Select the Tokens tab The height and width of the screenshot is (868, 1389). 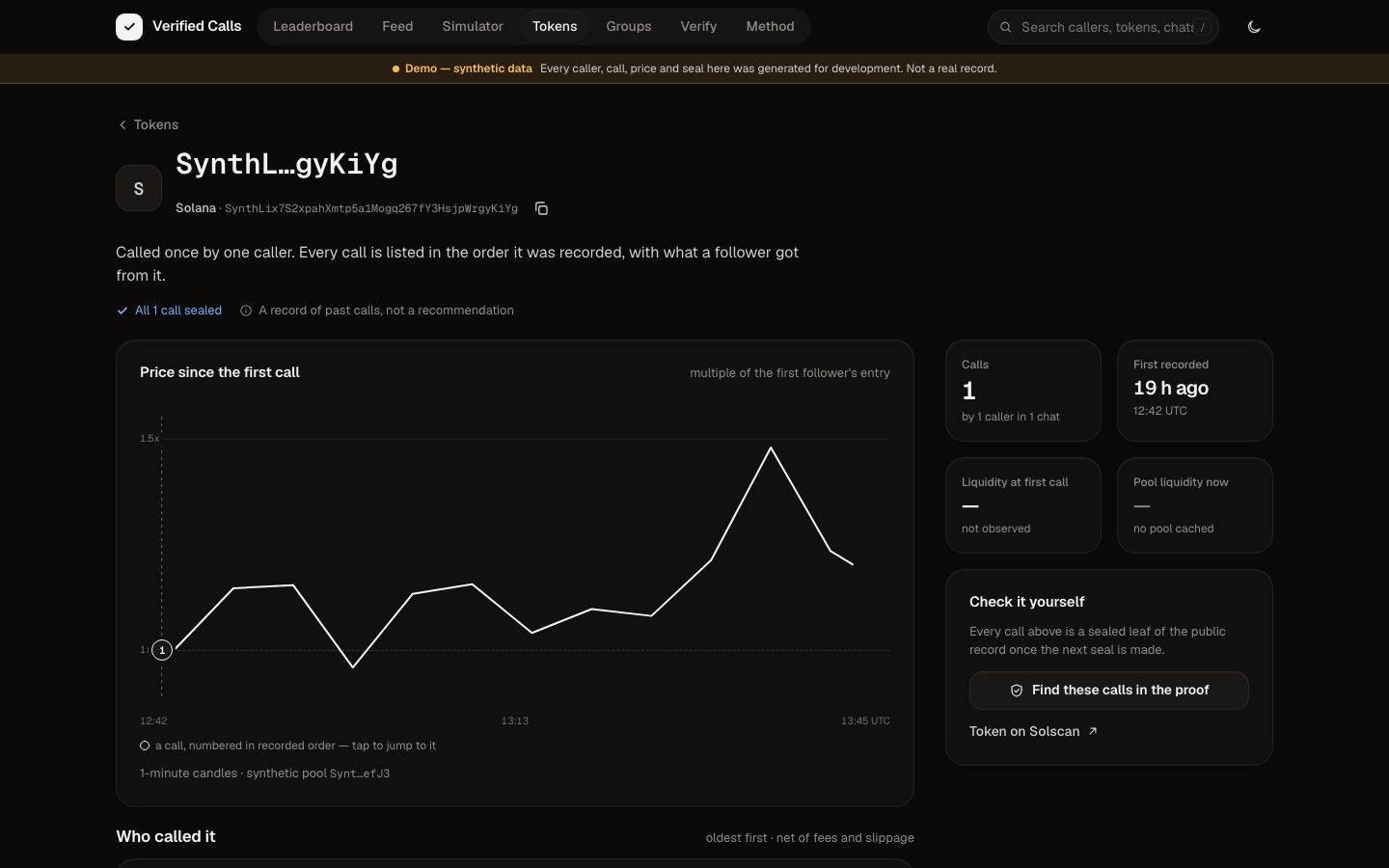pos(555,27)
